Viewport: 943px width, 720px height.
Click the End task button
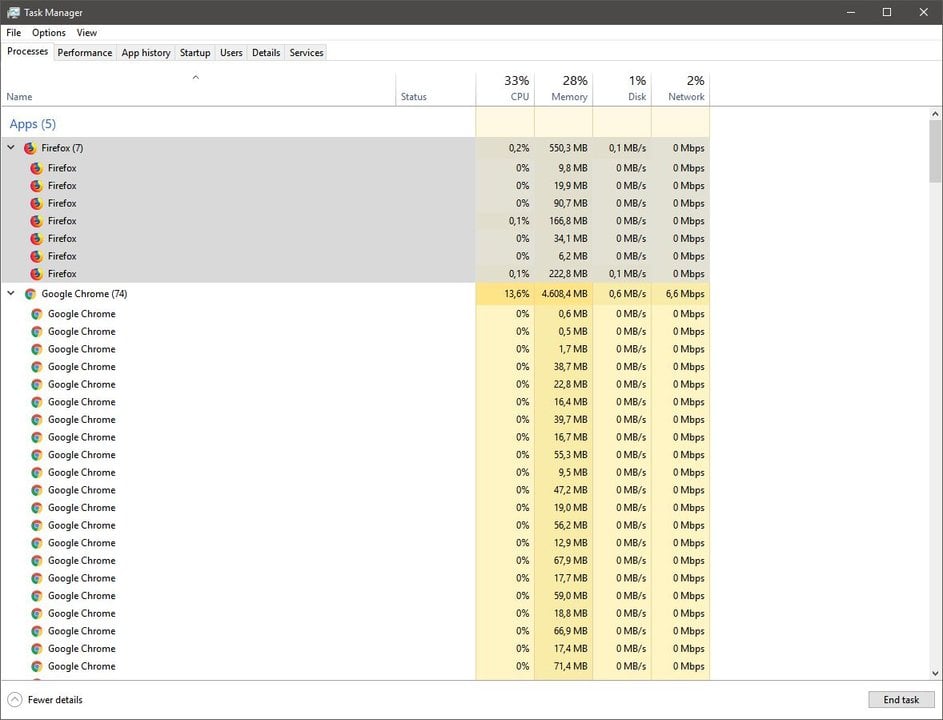pos(901,700)
